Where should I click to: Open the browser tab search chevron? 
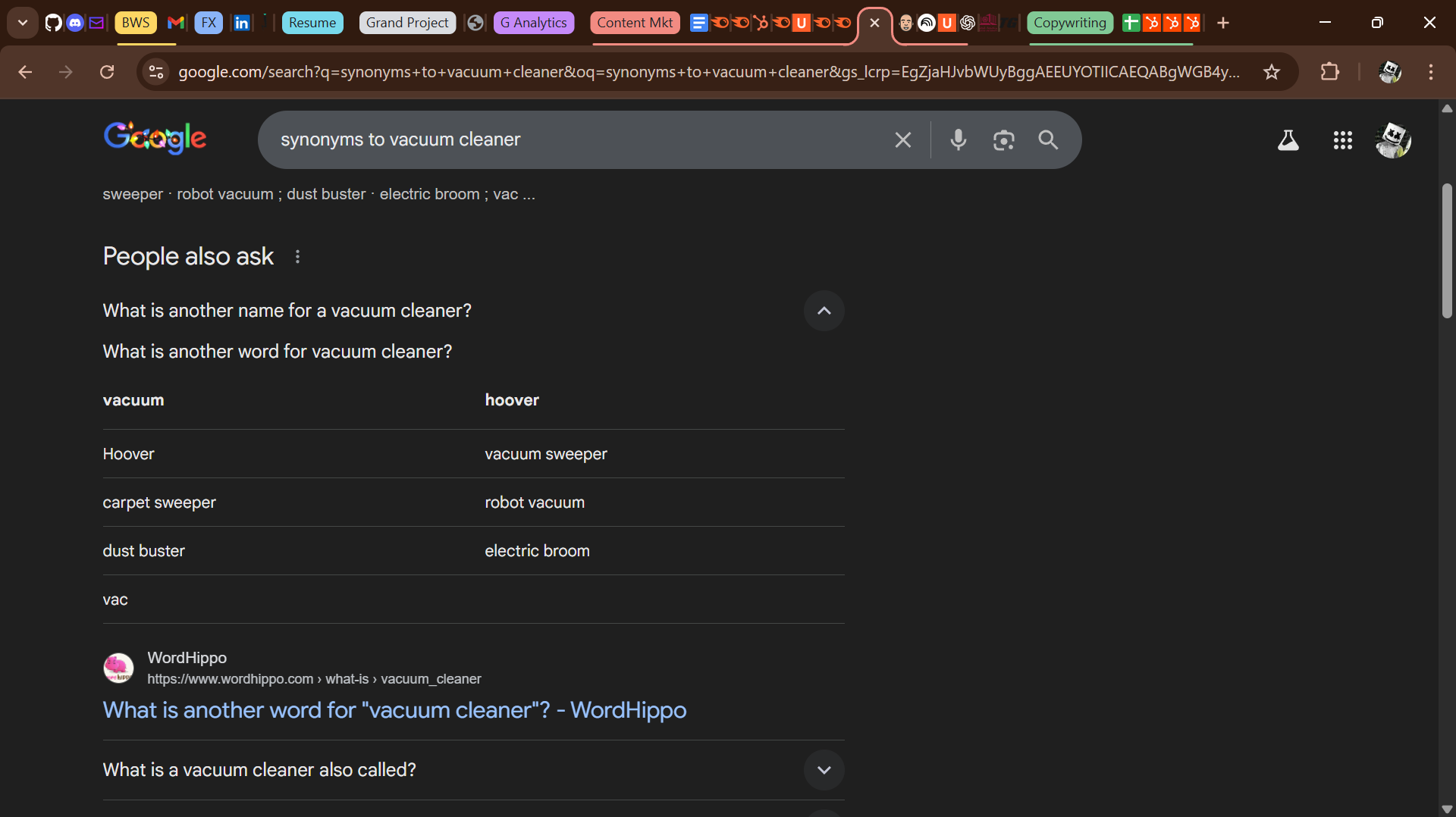(22, 23)
